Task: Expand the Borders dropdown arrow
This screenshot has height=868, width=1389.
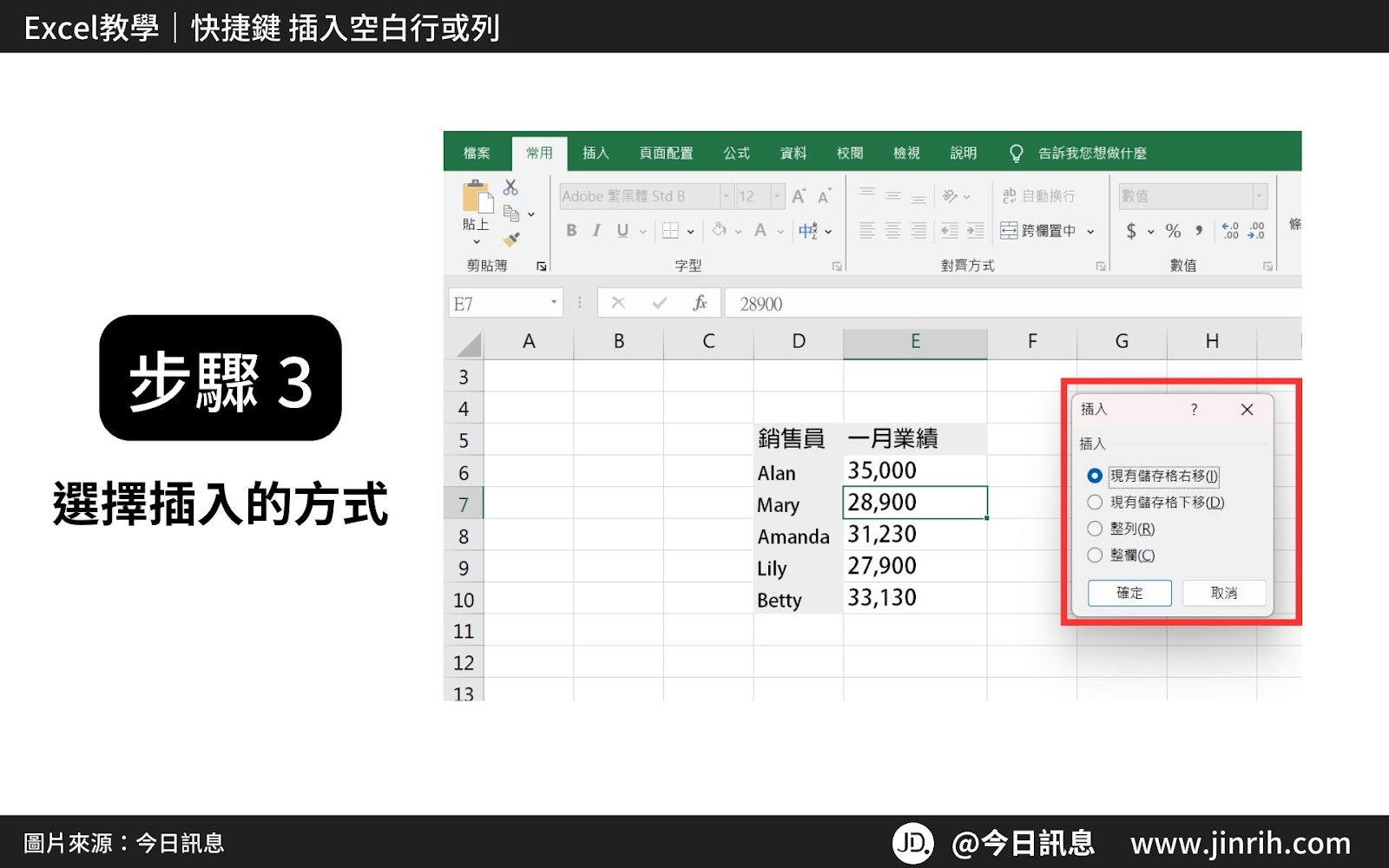Action: point(690,232)
